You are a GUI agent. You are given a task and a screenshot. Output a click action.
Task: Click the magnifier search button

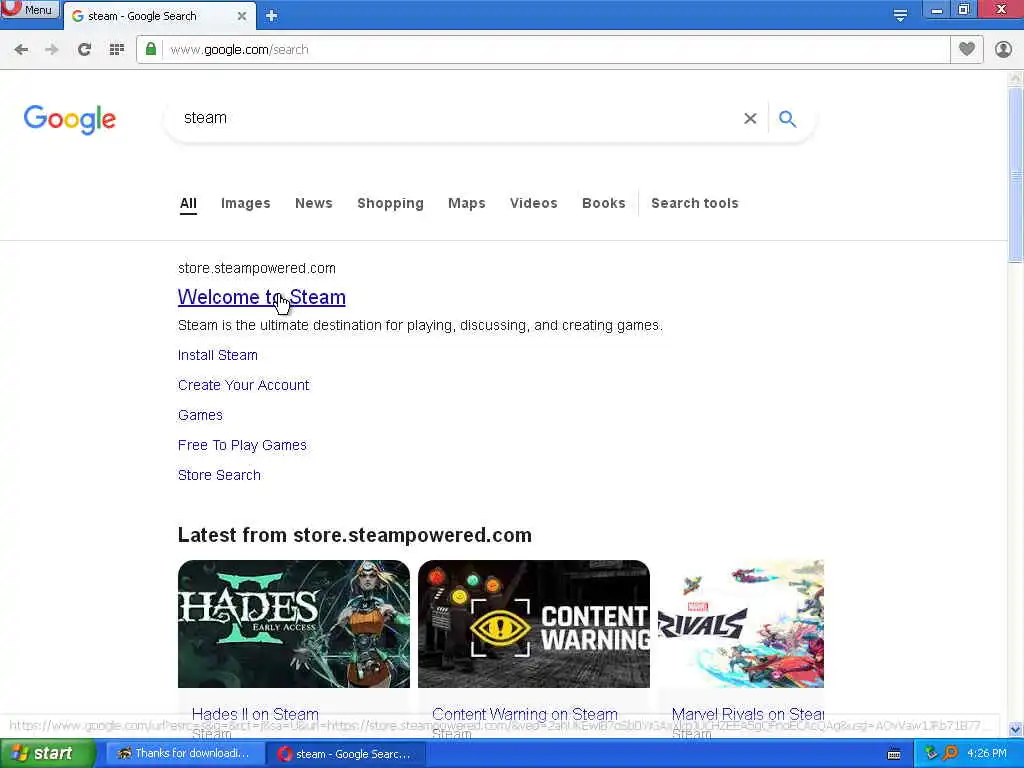(x=788, y=118)
